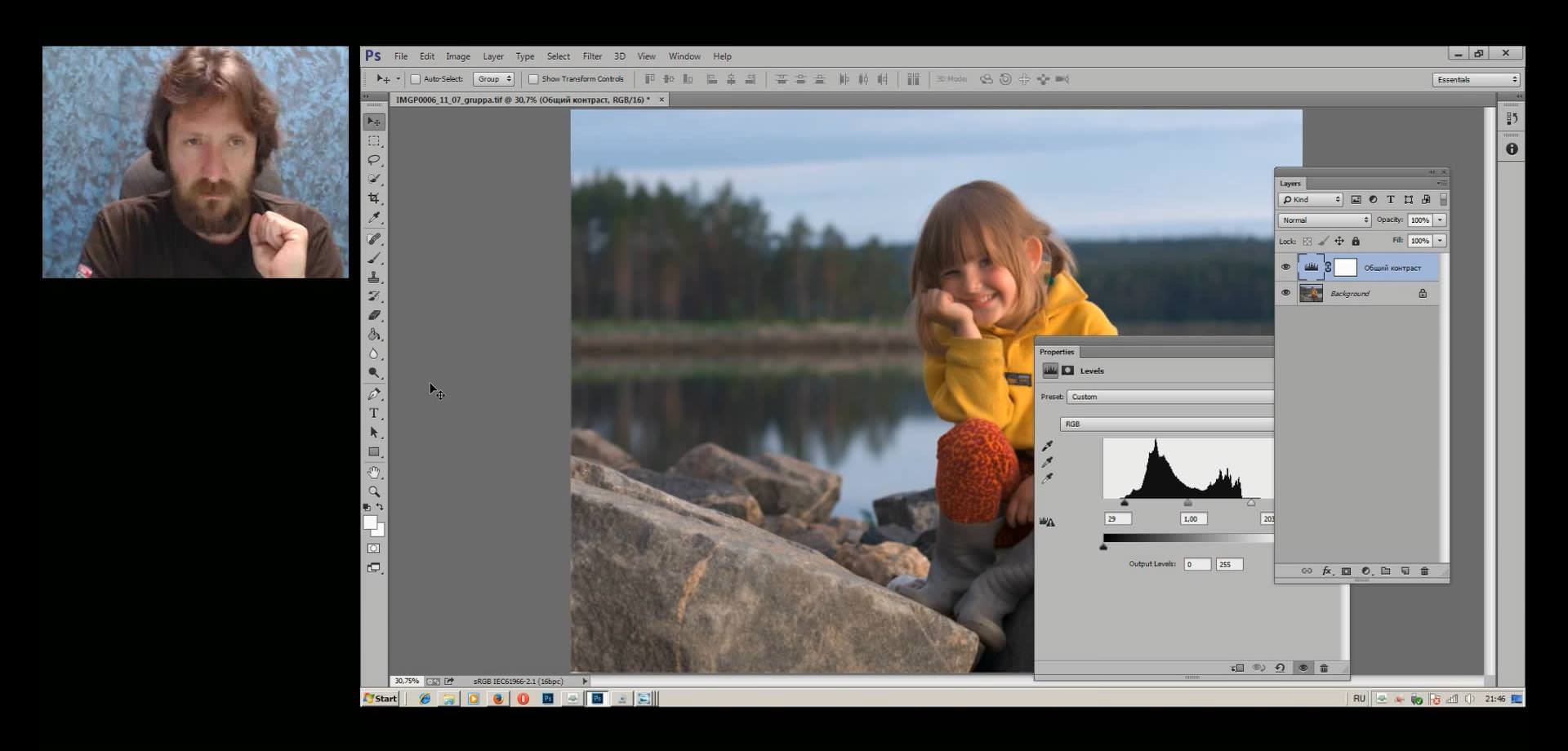Create a new layer group folder
The height and width of the screenshot is (751, 1568).
pos(1386,571)
